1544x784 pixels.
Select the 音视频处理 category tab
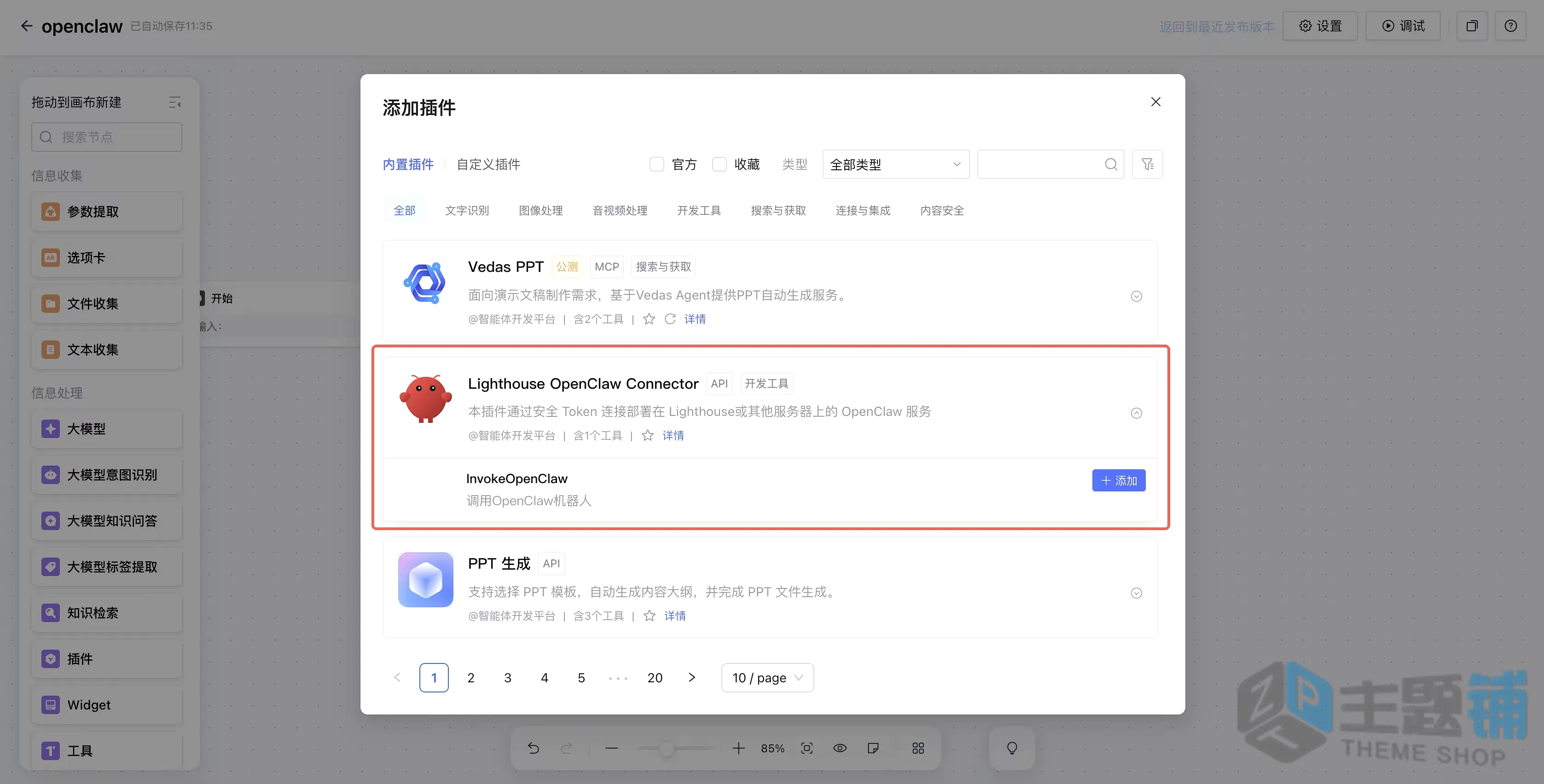point(620,210)
